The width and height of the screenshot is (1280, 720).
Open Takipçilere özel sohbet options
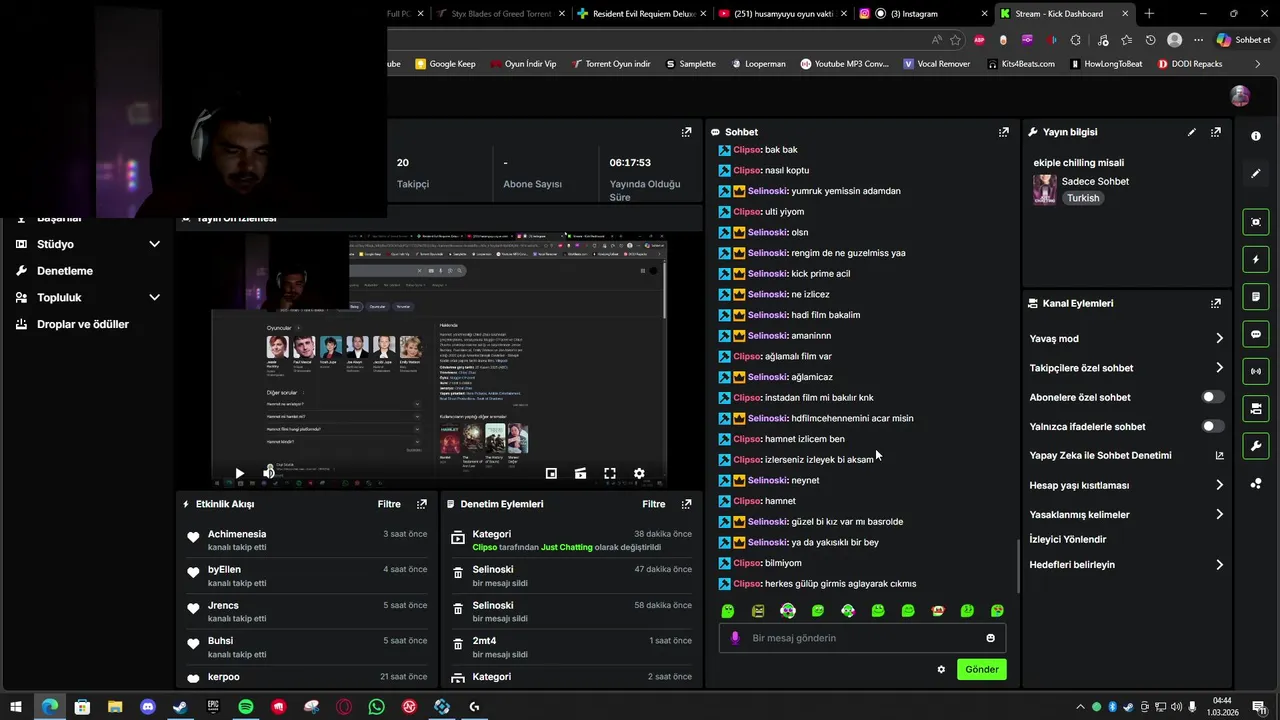pos(1126,368)
